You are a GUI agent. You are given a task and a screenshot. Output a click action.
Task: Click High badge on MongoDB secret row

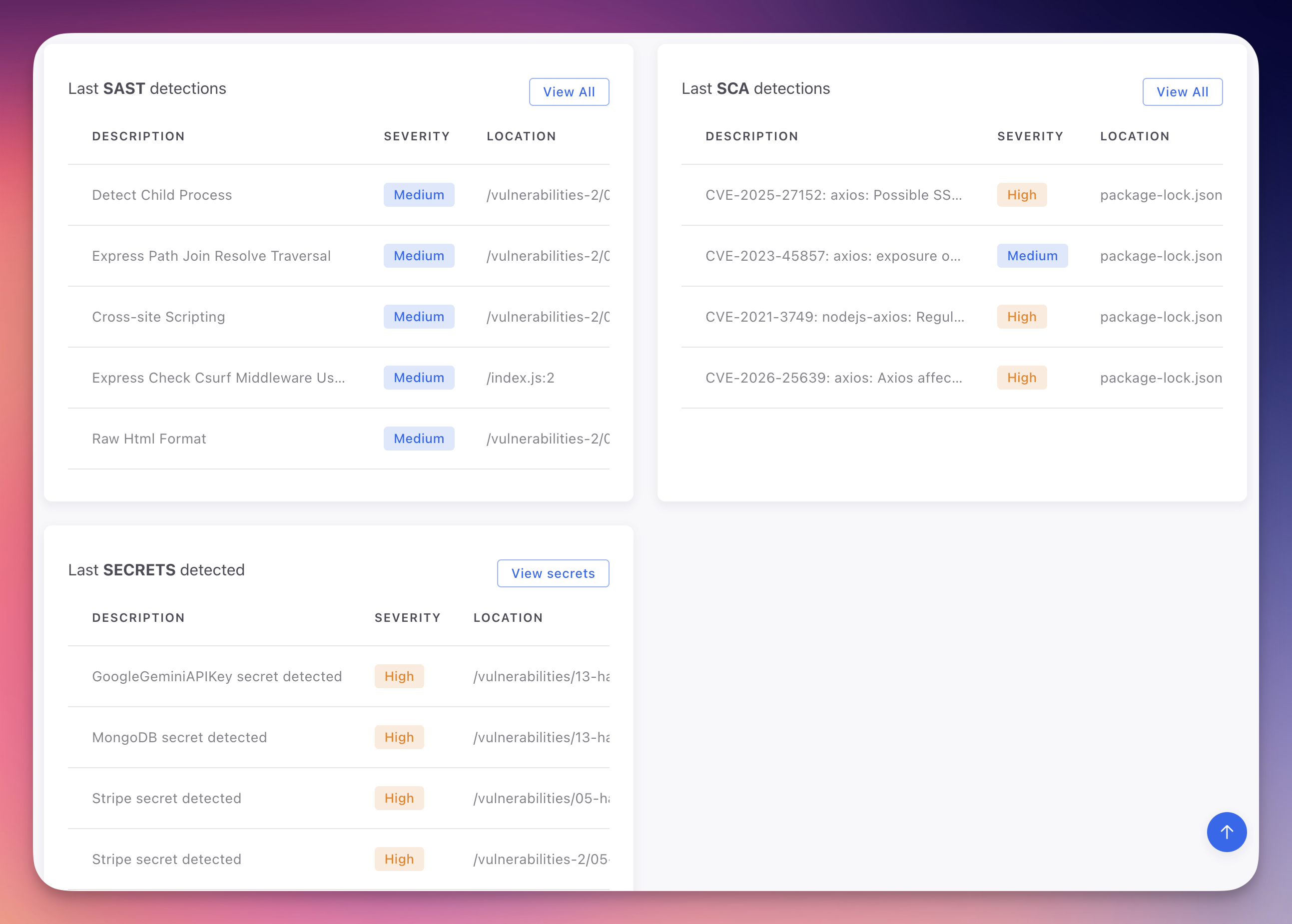[399, 737]
